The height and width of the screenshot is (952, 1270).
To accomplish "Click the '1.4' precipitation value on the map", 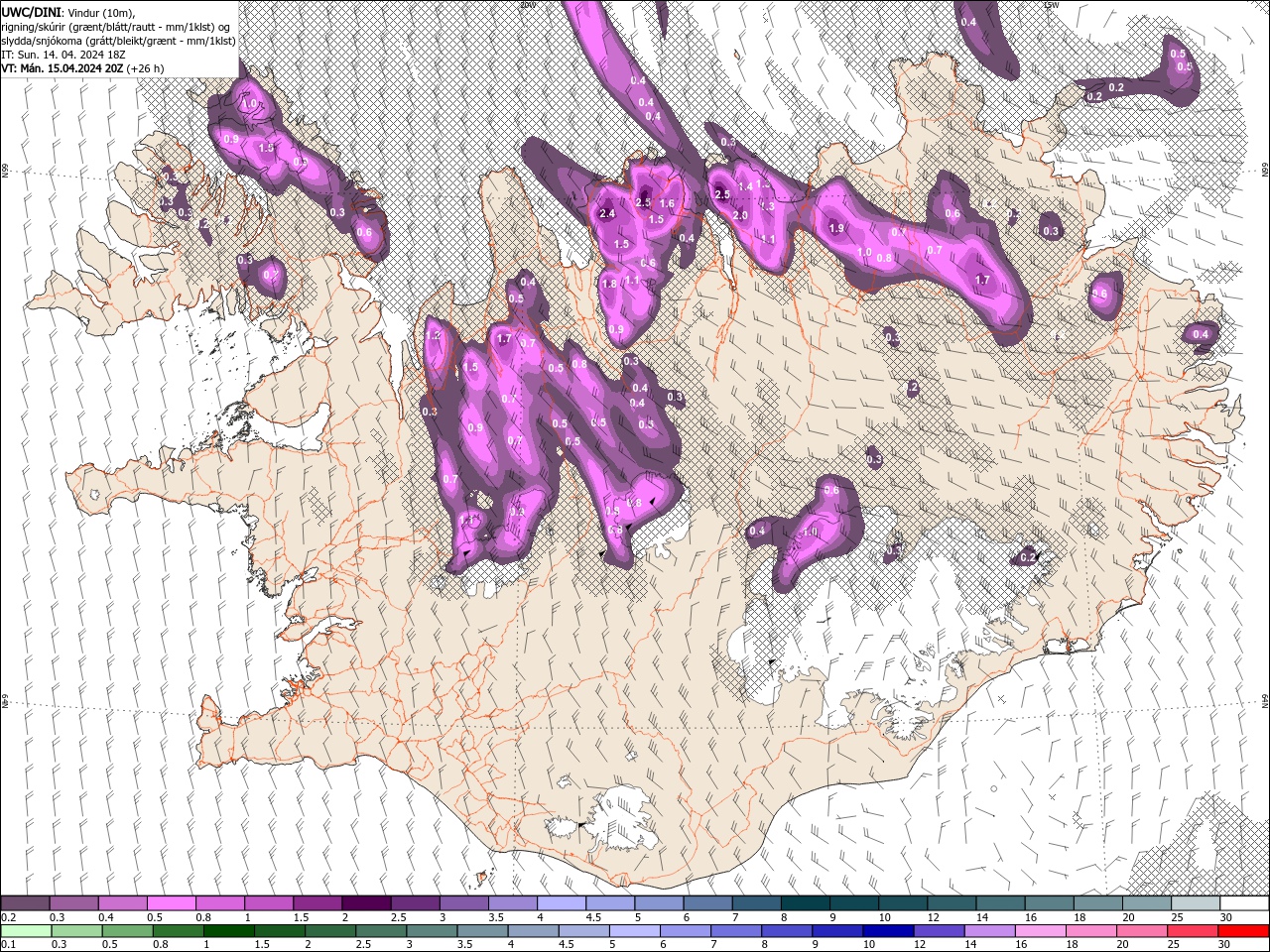I will click(745, 186).
